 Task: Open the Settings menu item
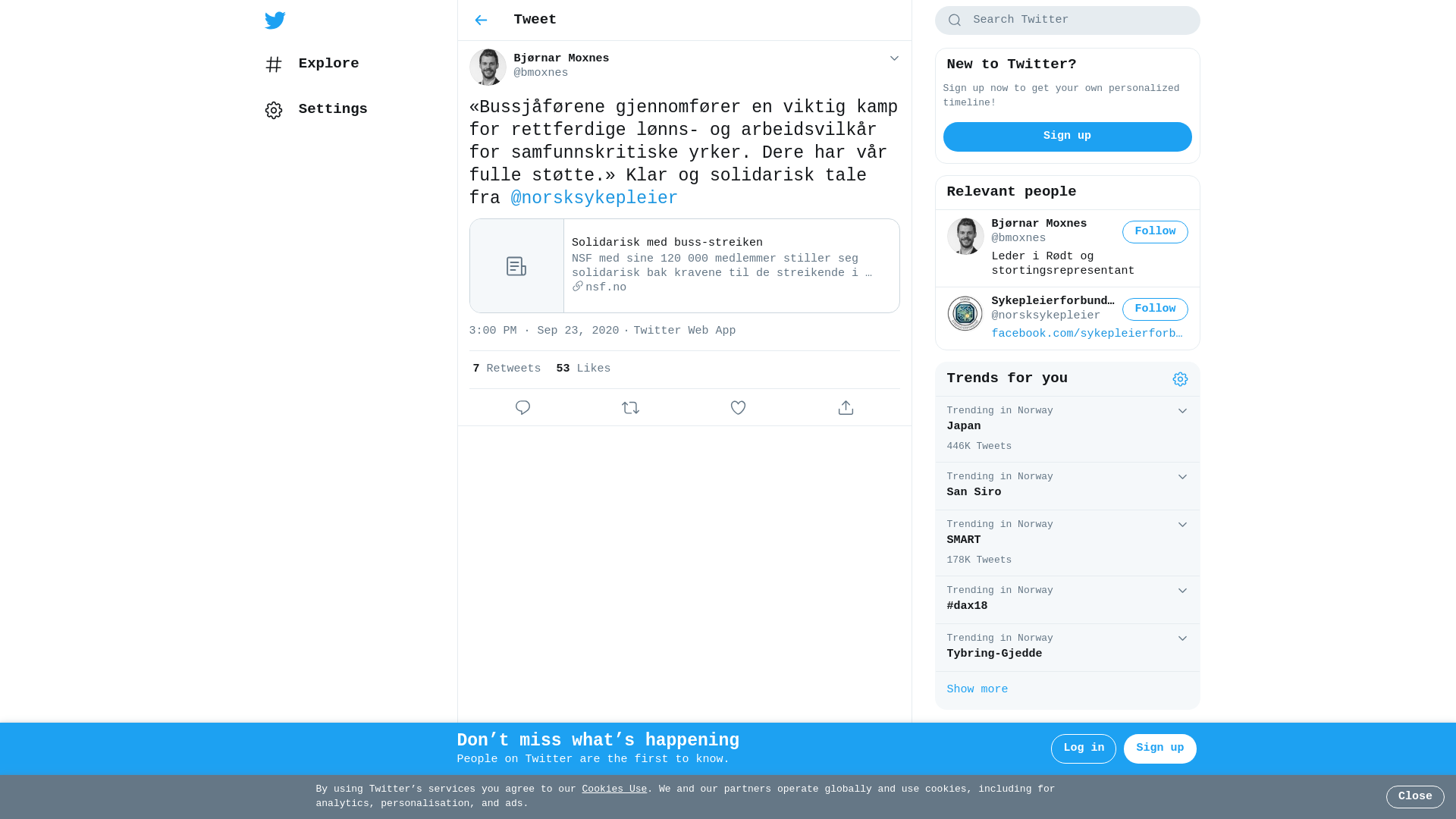(x=316, y=110)
